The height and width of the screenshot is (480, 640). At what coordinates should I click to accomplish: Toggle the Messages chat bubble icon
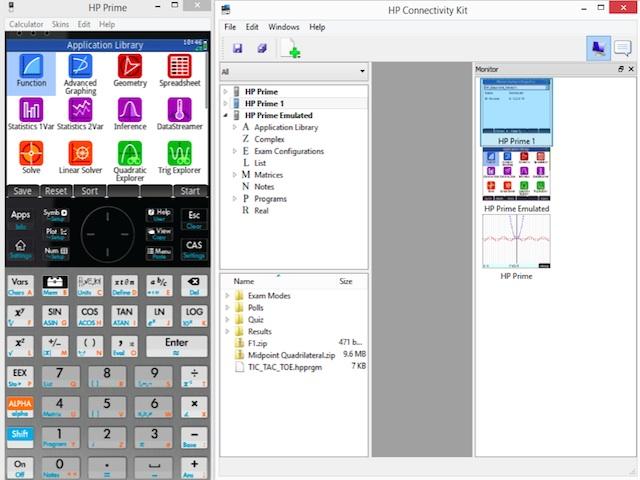[x=622, y=49]
